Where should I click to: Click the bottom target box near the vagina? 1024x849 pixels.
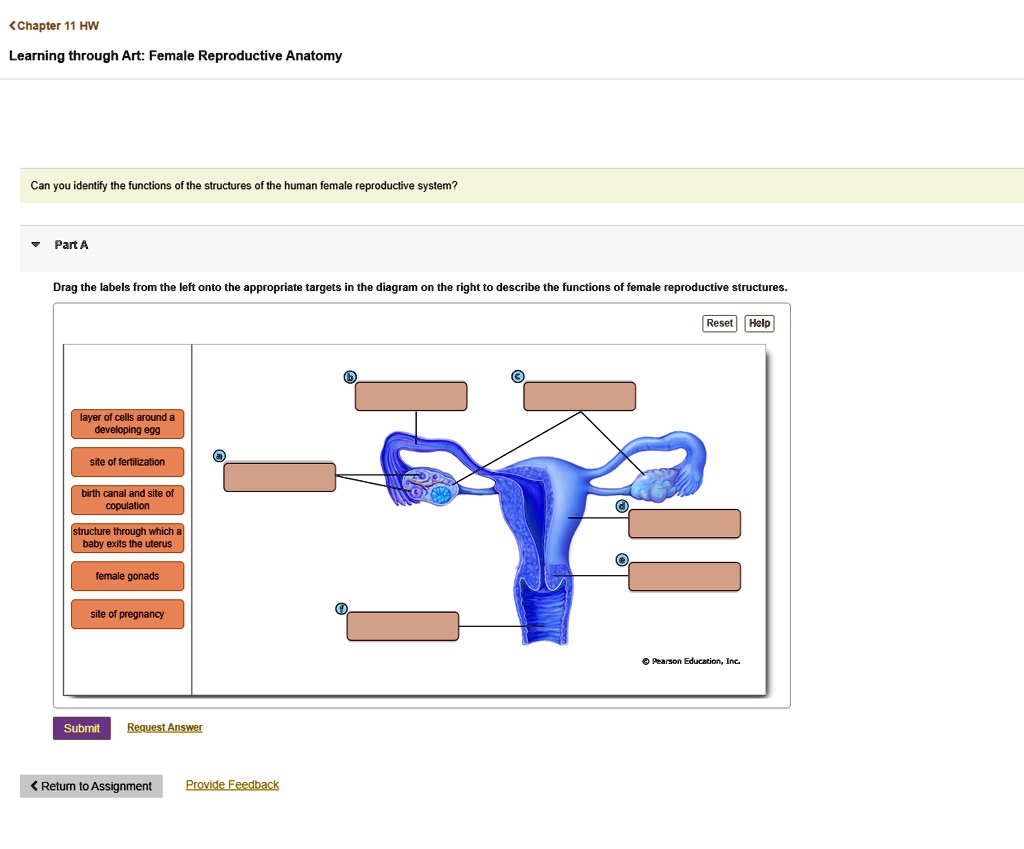pos(402,626)
